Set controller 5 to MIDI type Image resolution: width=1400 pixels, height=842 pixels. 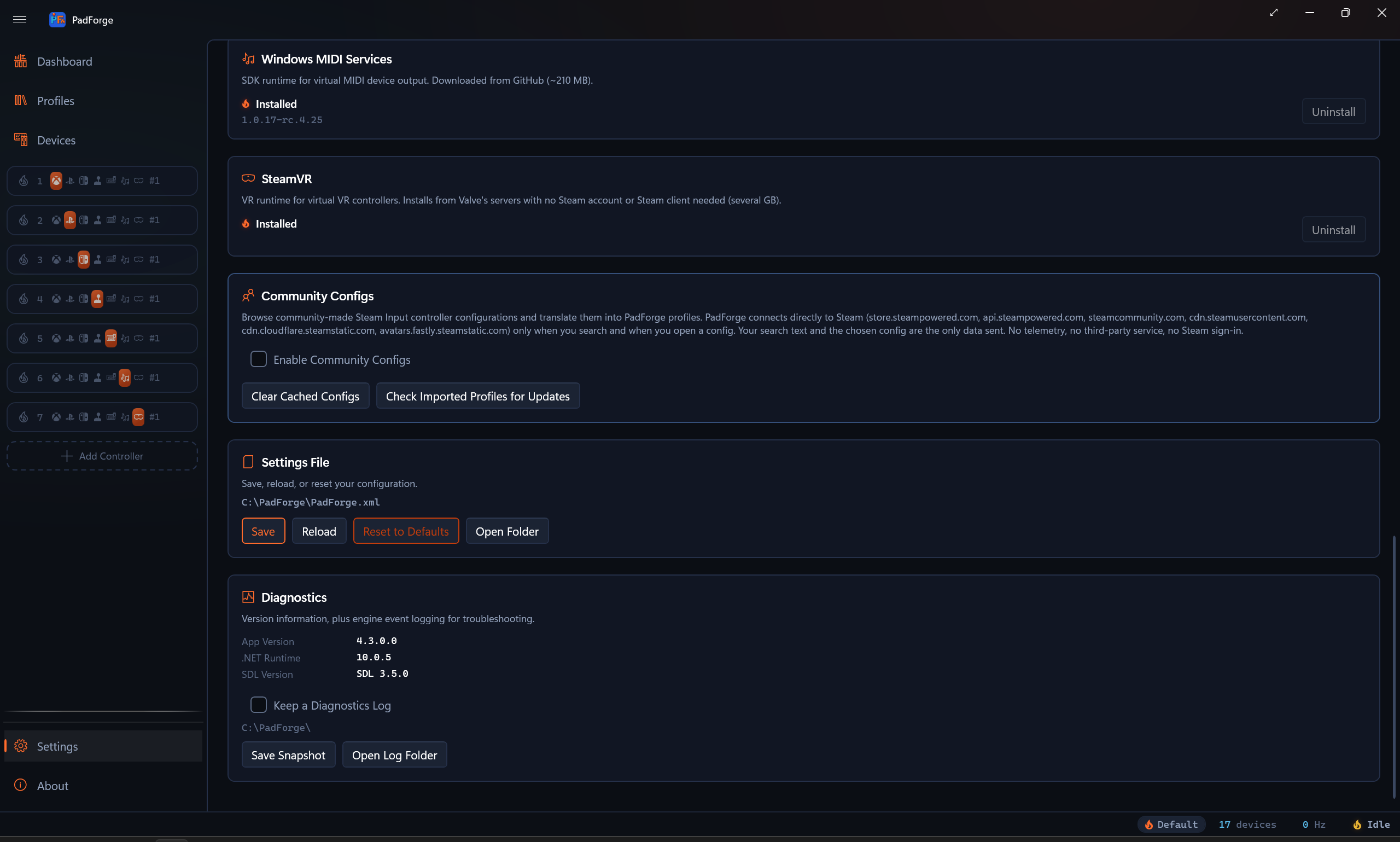pos(125,338)
